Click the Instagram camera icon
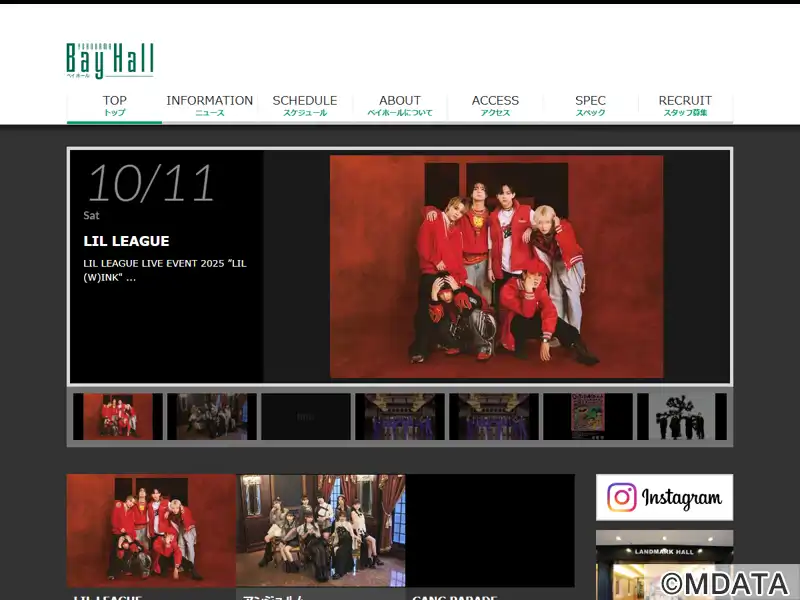This screenshot has height=600, width=800. (621, 497)
